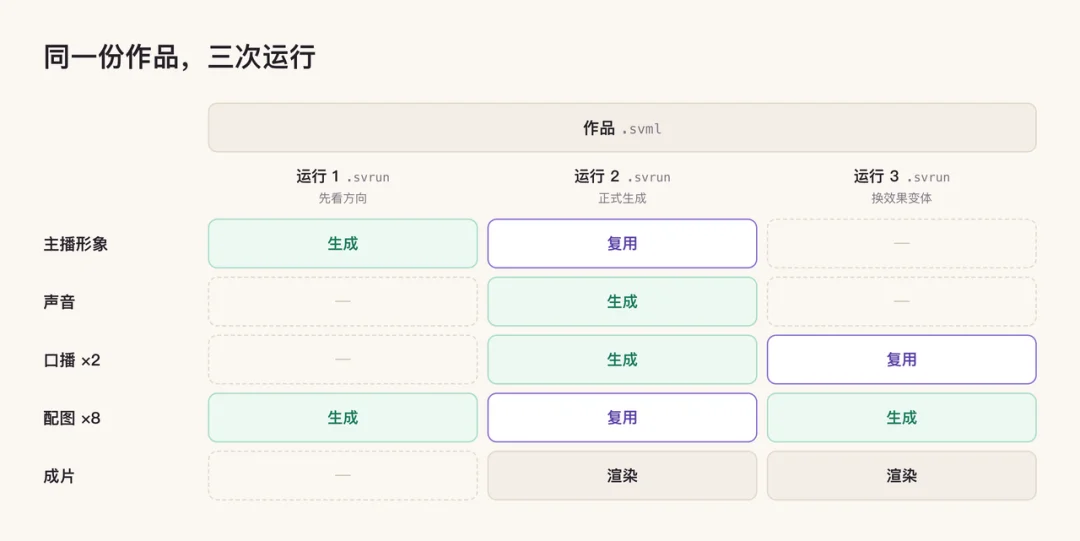The height and width of the screenshot is (541, 1080).
Task: Click 复用 cell for 主播形象 in 运行 2
Action: (x=622, y=243)
